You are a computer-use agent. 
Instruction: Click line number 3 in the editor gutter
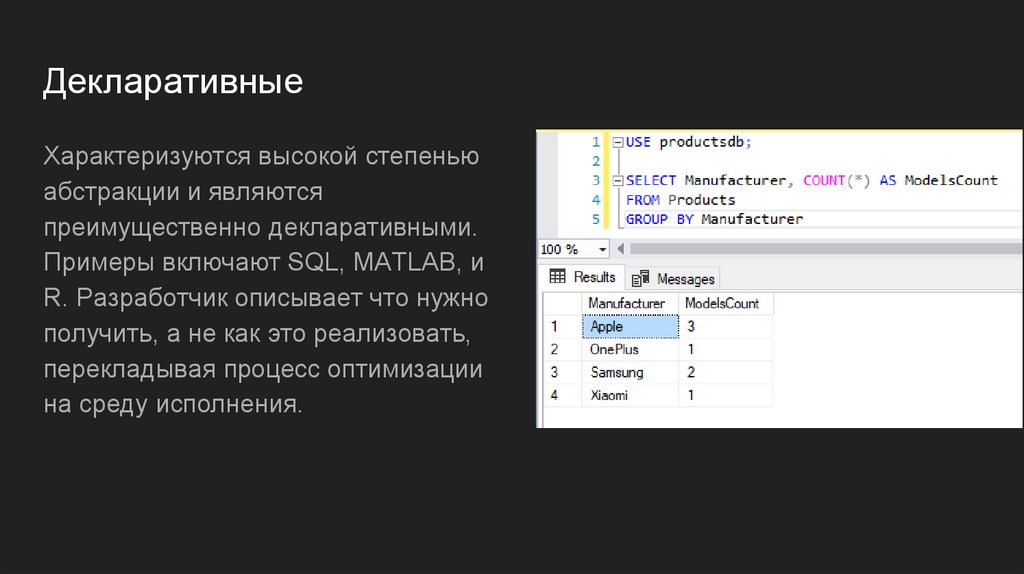click(x=596, y=180)
